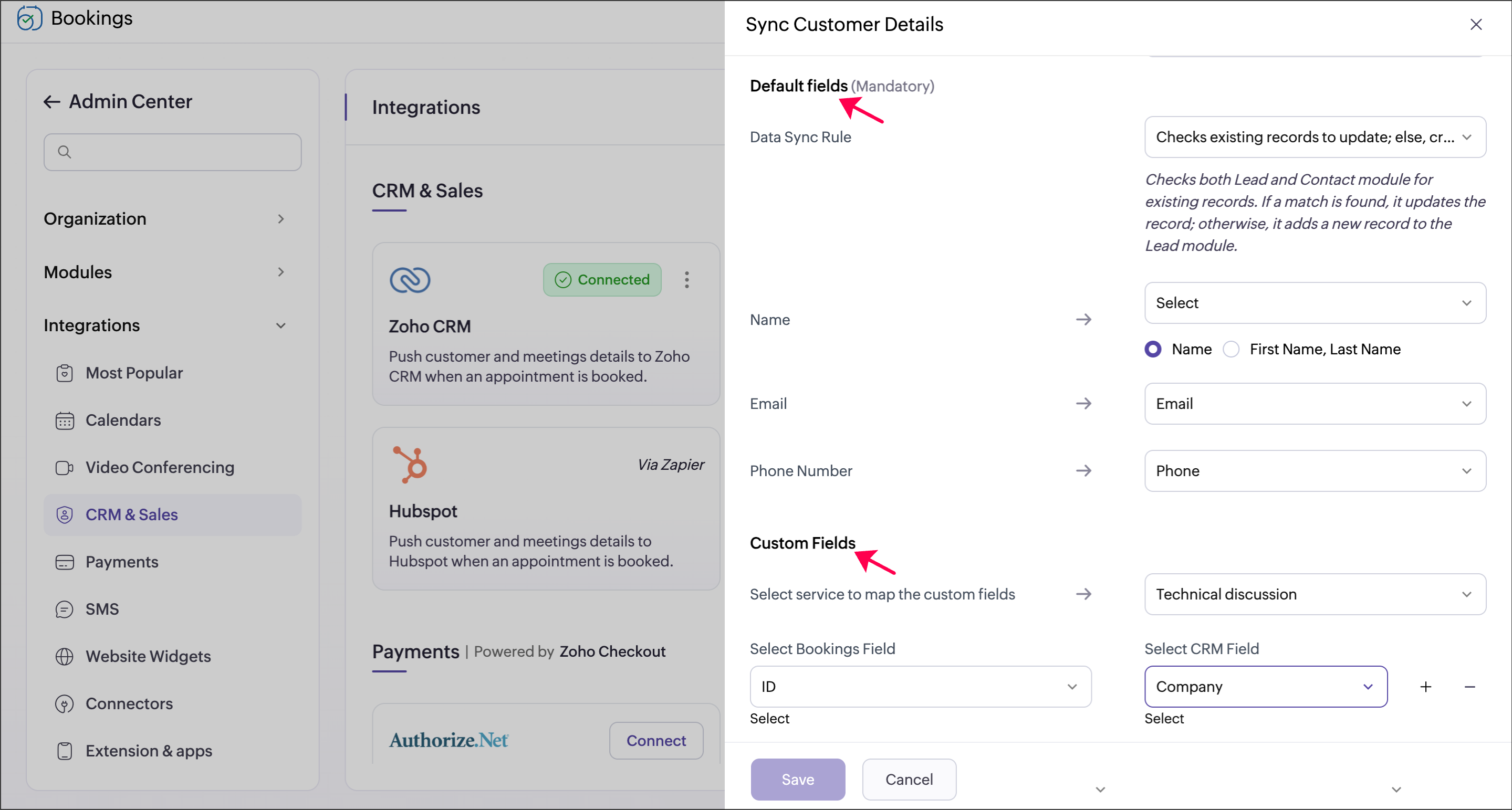Open the Technical discussion service dropdown
This screenshot has width=1512, height=810.
click(1314, 594)
